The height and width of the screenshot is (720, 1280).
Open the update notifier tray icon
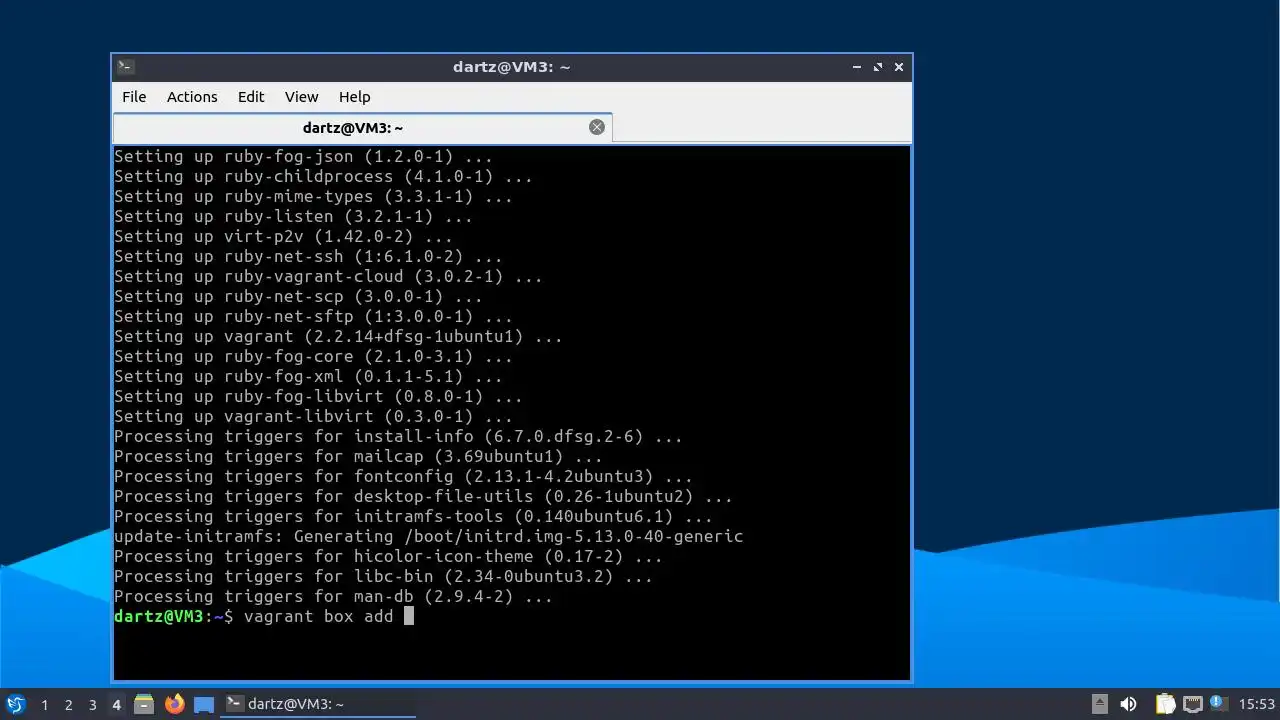coord(1217,703)
